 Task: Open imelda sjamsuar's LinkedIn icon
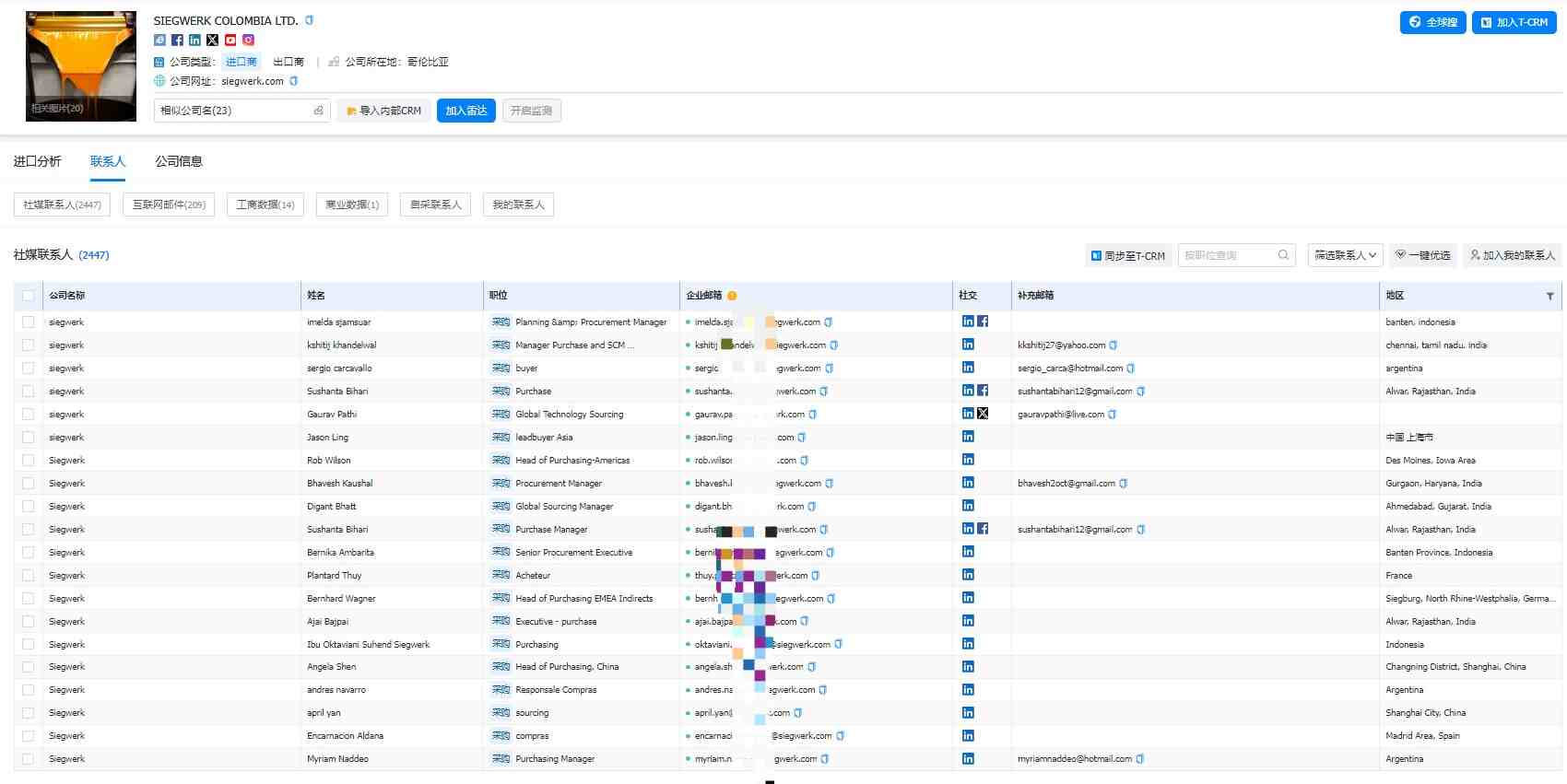pos(968,322)
